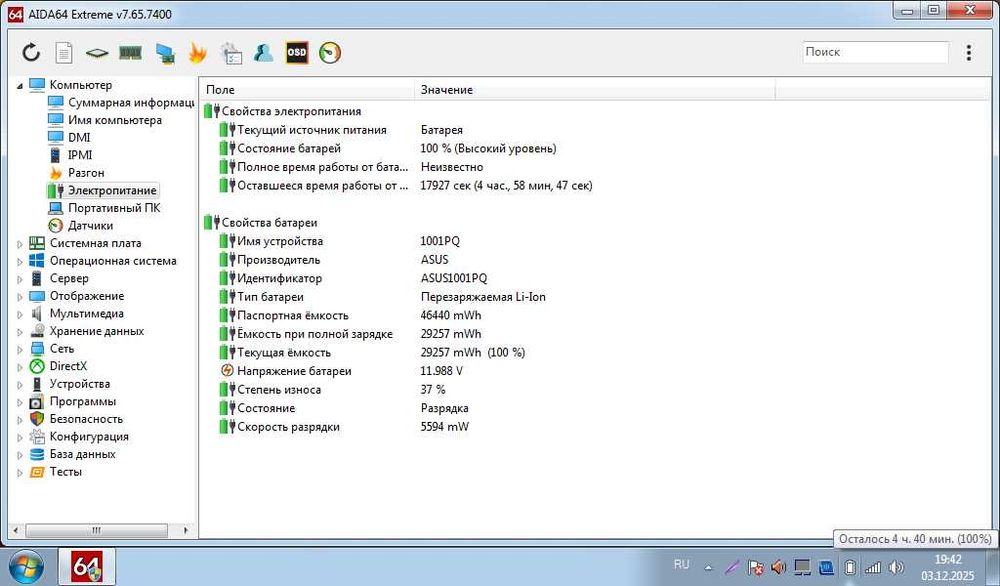
Task: Click the Поле column header
Action: click(307, 90)
